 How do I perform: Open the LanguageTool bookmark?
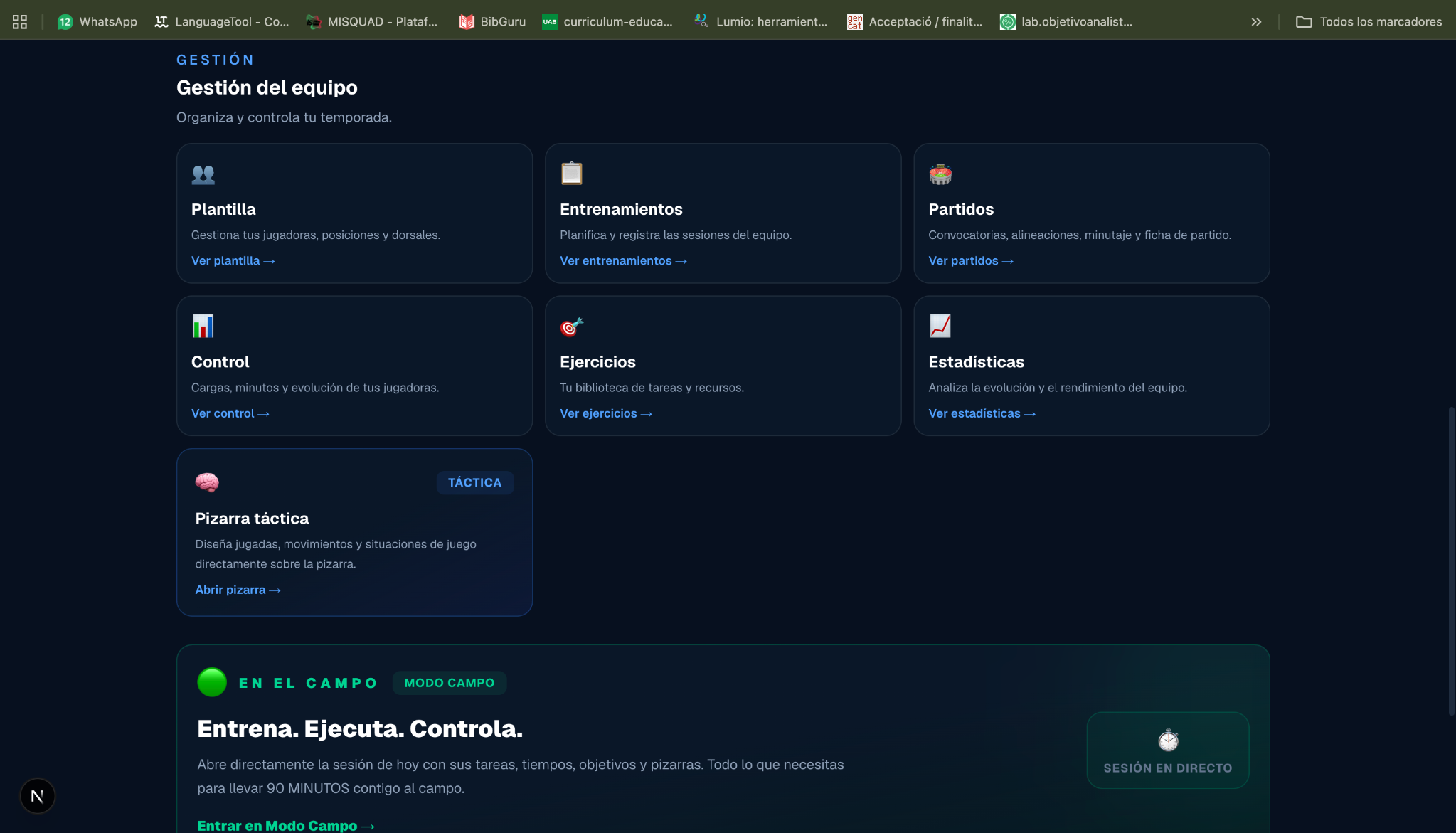click(222, 21)
